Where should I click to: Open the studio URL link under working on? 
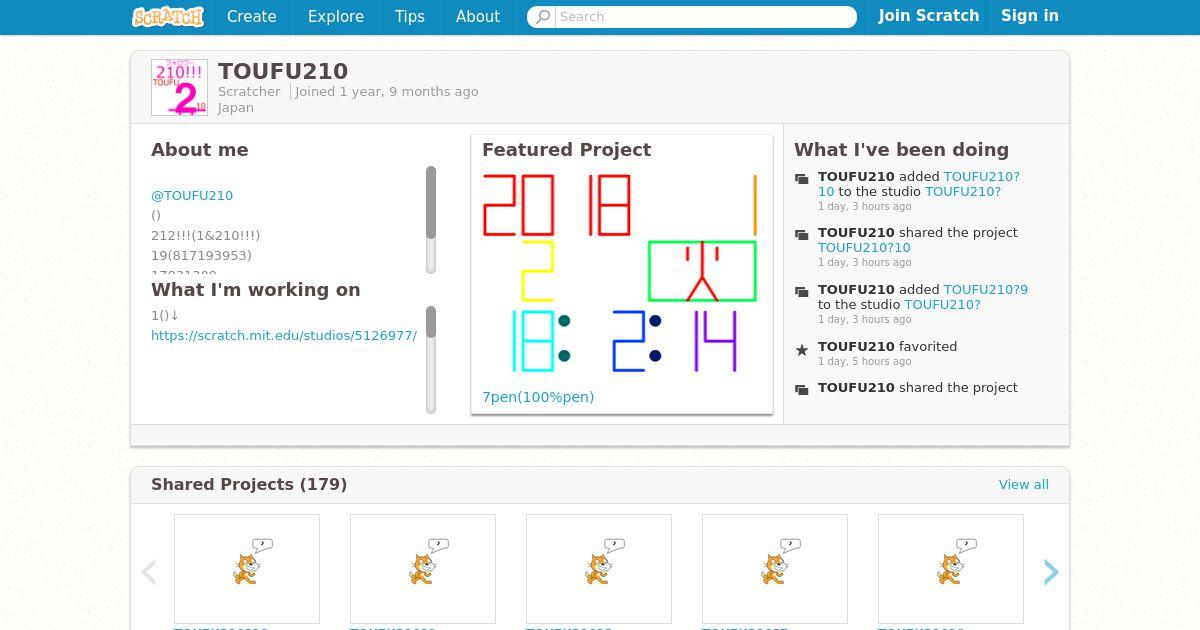pos(284,336)
